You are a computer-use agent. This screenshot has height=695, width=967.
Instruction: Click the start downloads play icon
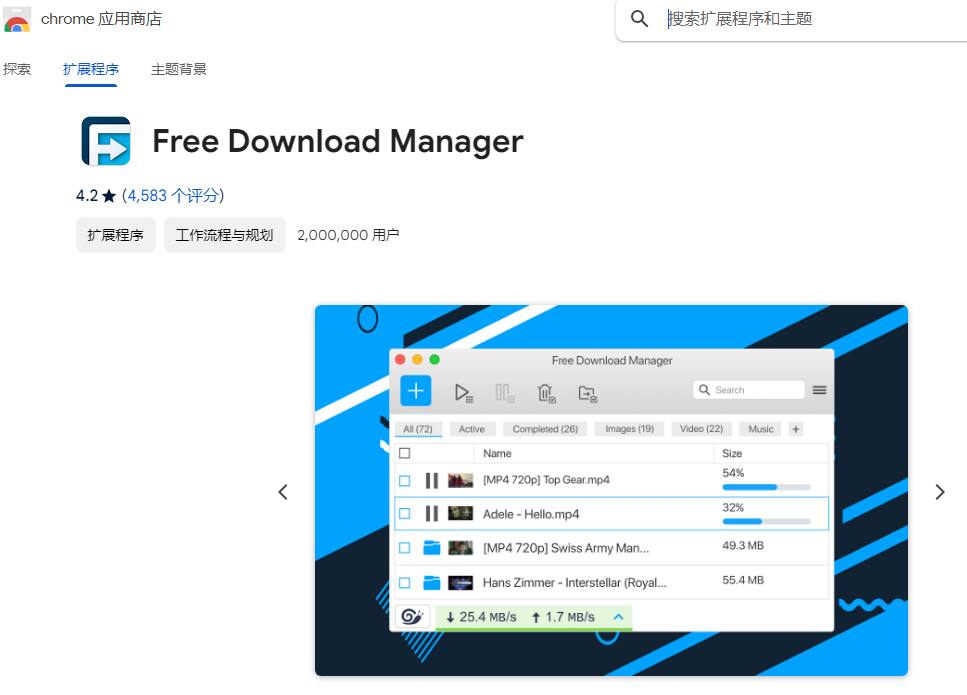click(x=463, y=393)
